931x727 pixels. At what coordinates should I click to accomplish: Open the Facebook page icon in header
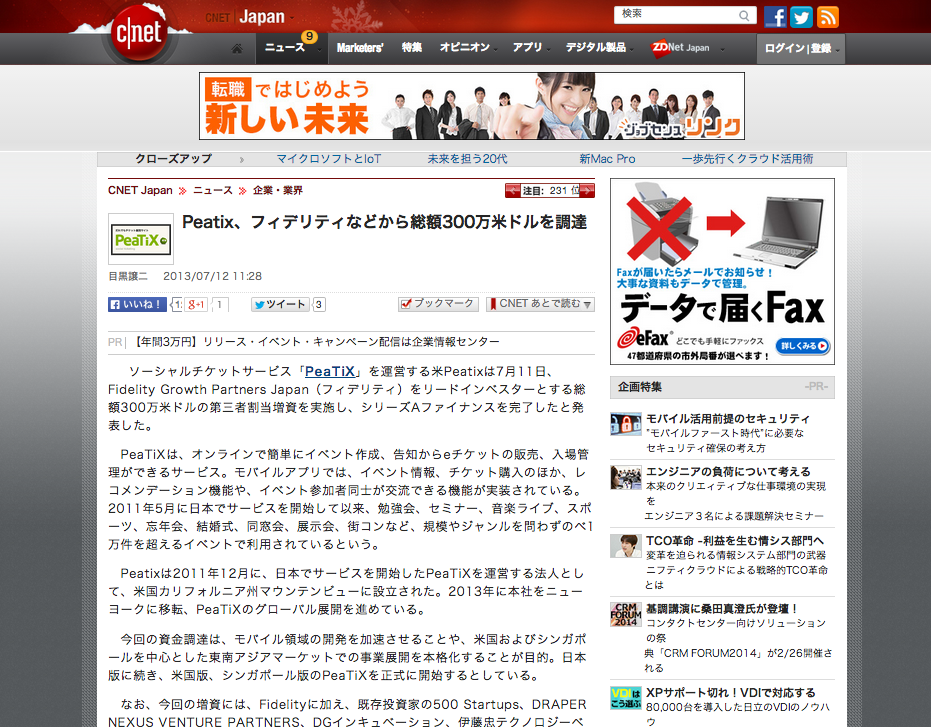(x=775, y=17)
